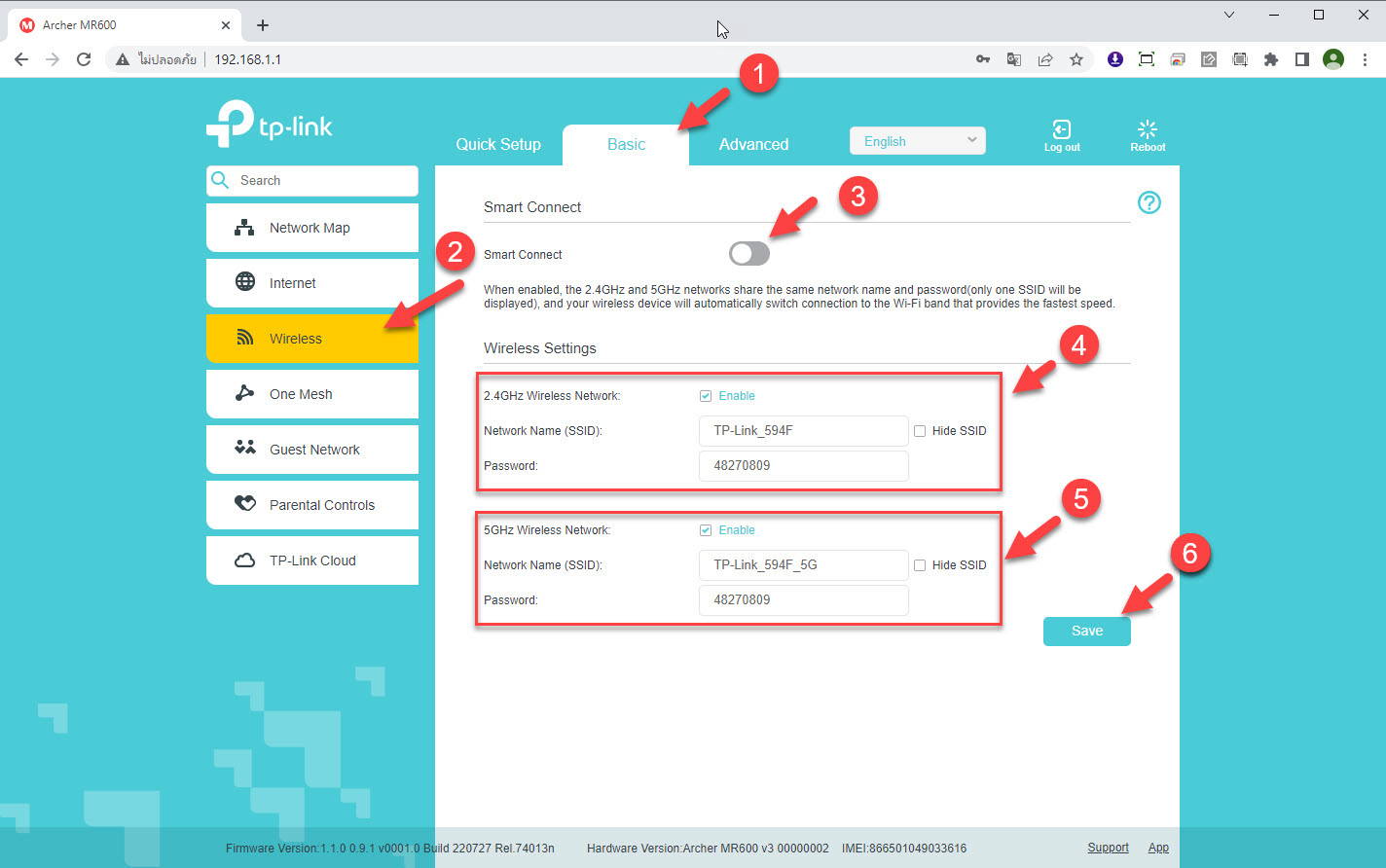Open the Chrome profile avatar
The width and height of the screenshot is (1386, 868).
coord(1333,59)
